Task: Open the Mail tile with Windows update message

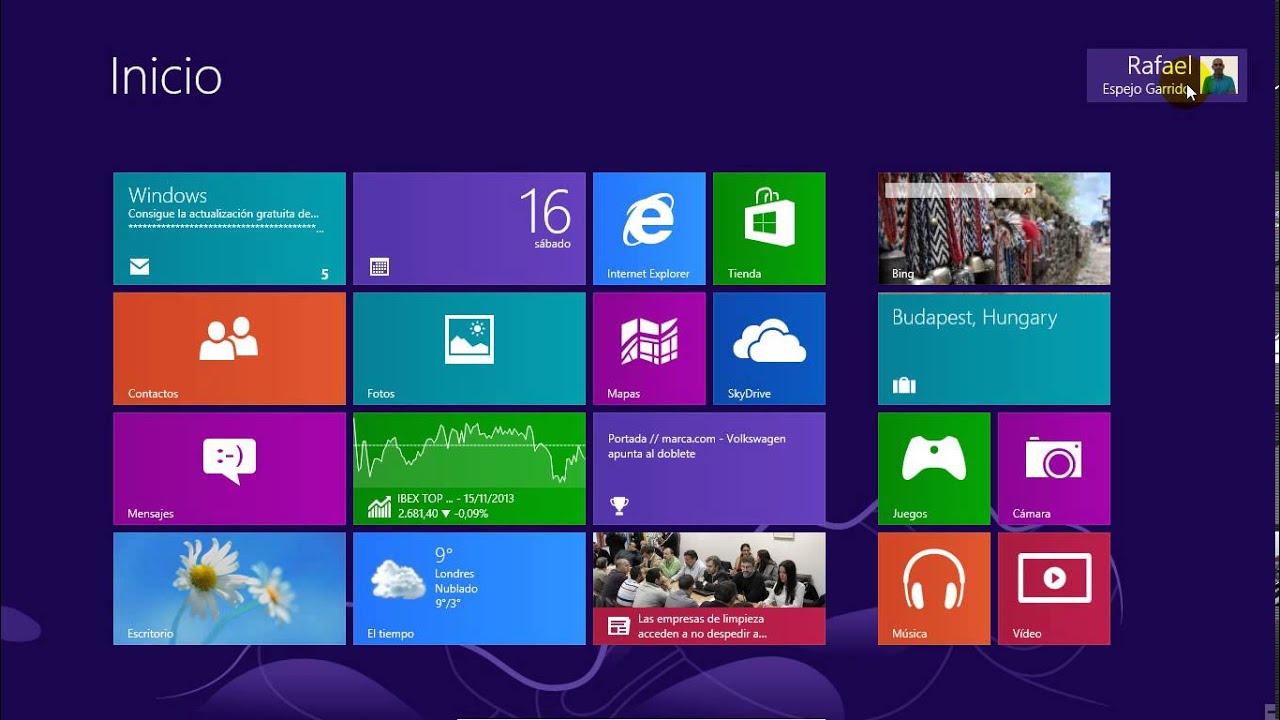Action: click(x=229, y=228)
